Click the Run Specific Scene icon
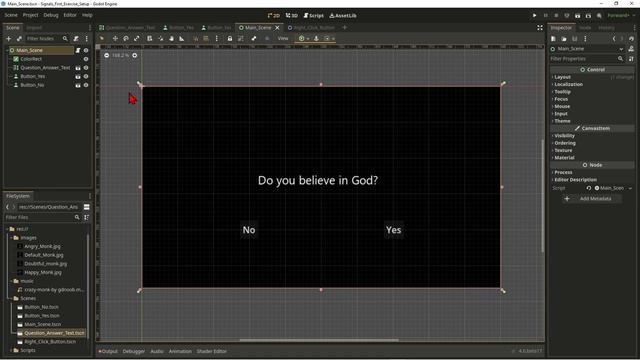Screen dimensions: 640x360 [588, 16]
